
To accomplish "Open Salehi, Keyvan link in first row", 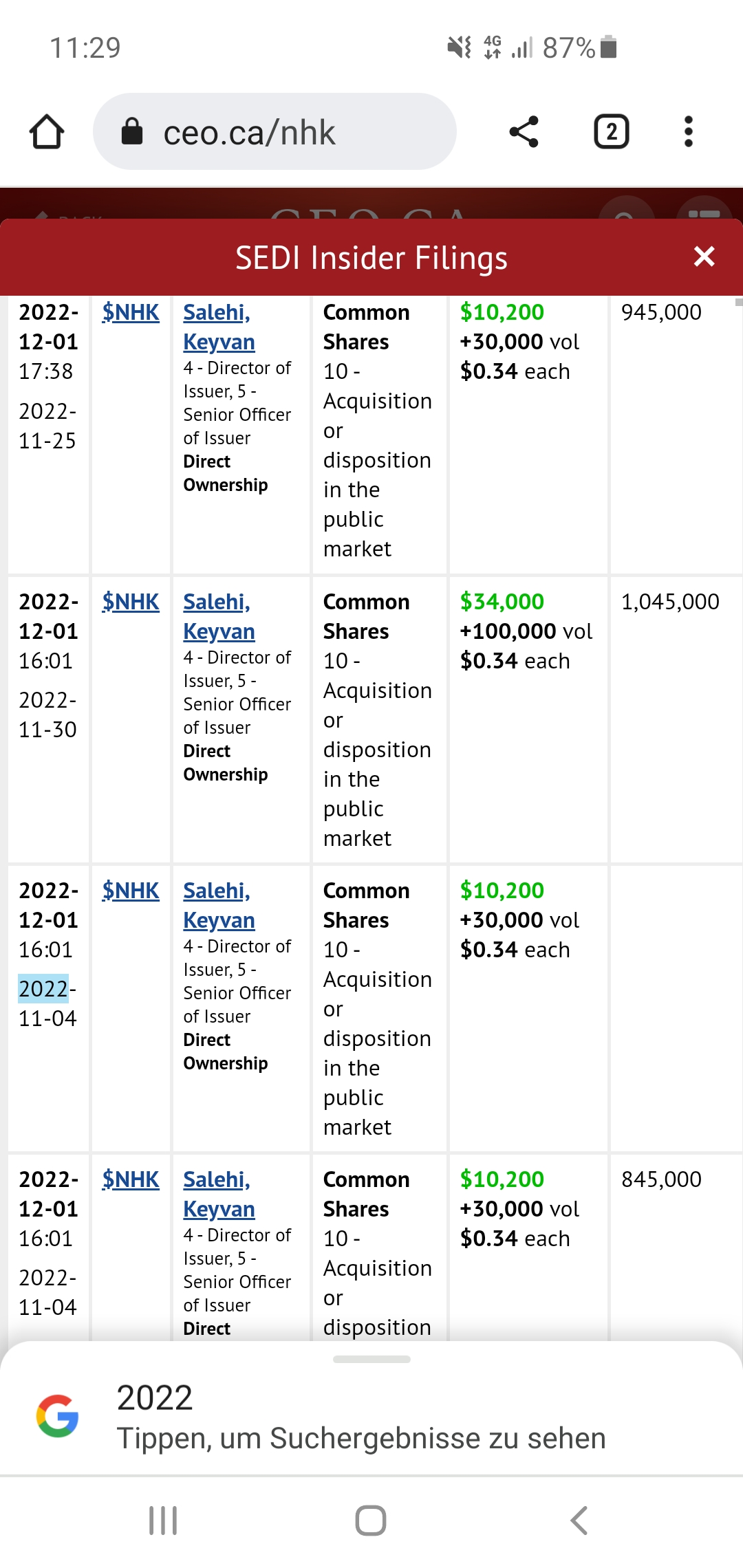I will coord(218,327).
